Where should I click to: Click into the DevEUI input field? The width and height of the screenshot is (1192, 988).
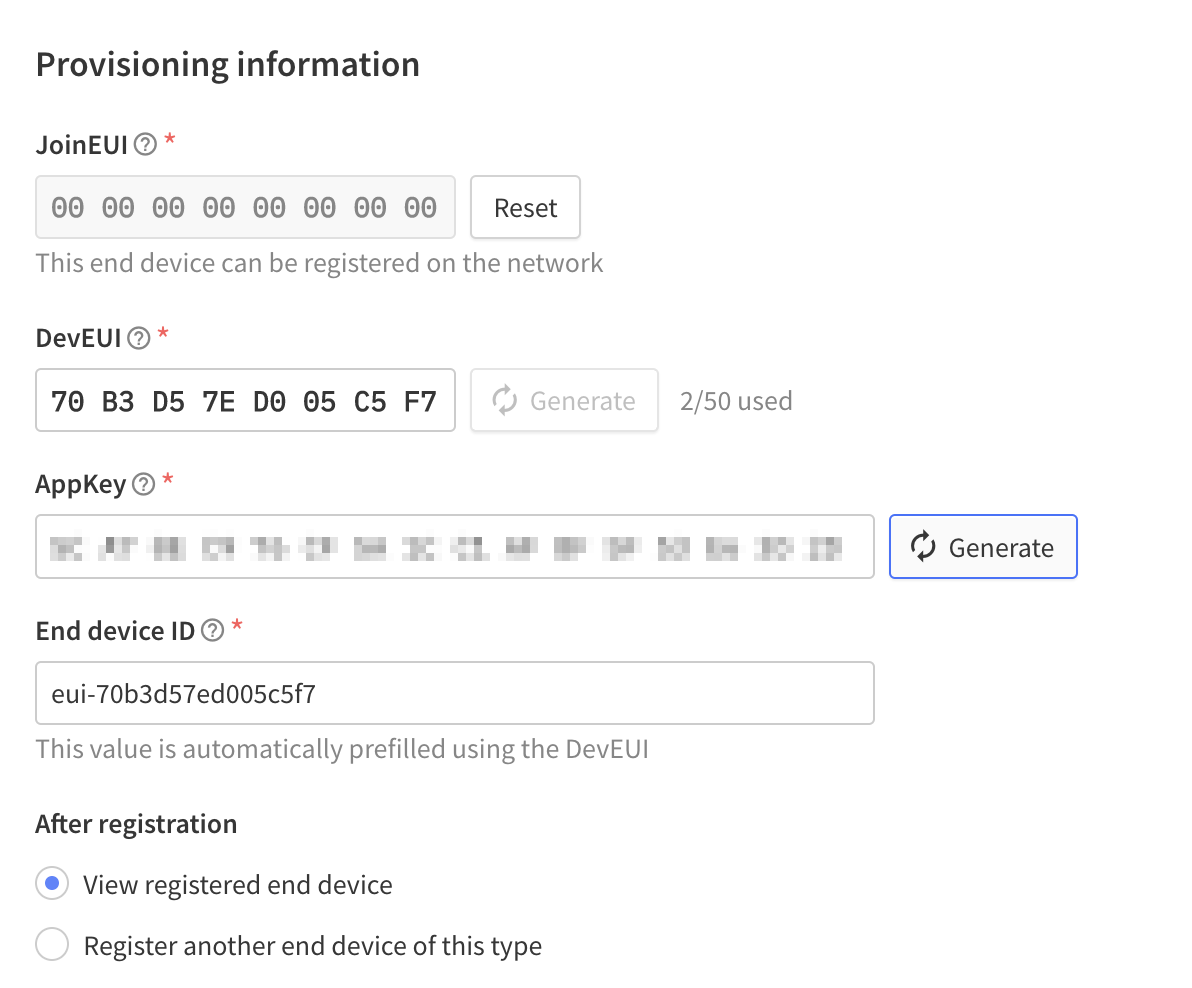[246, 401]
